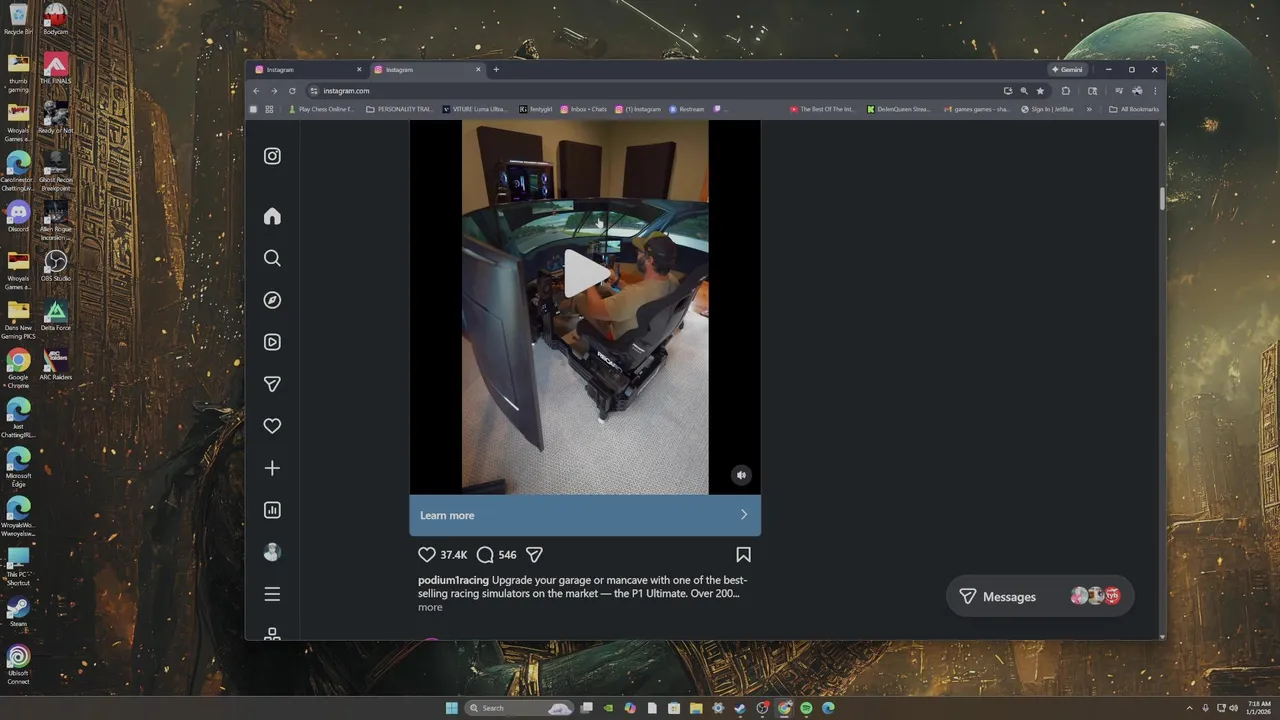Open the PERSONALITY TRAI... bookmark folder
The width and height of the screenshot is (1280, 720).
tap(400, 109)
